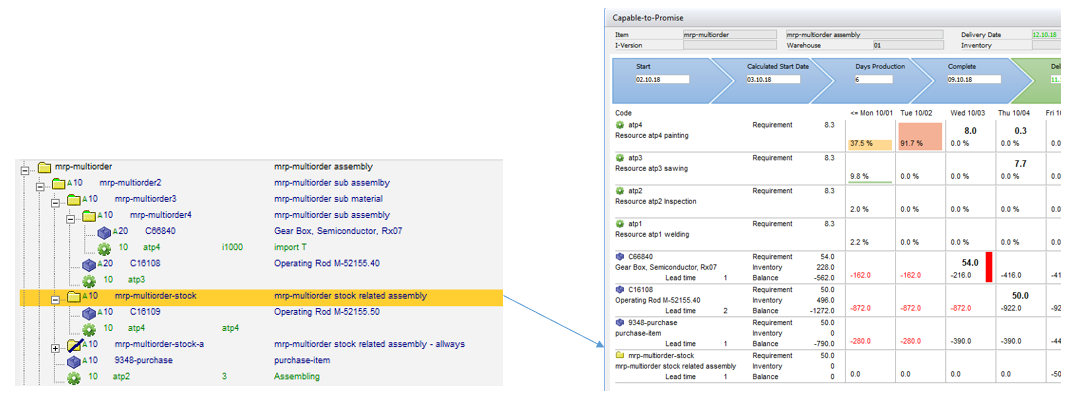
Task: Click the green gear icon for atp2 Assembling
Action: pyautogui.click(x=73, y=377)
